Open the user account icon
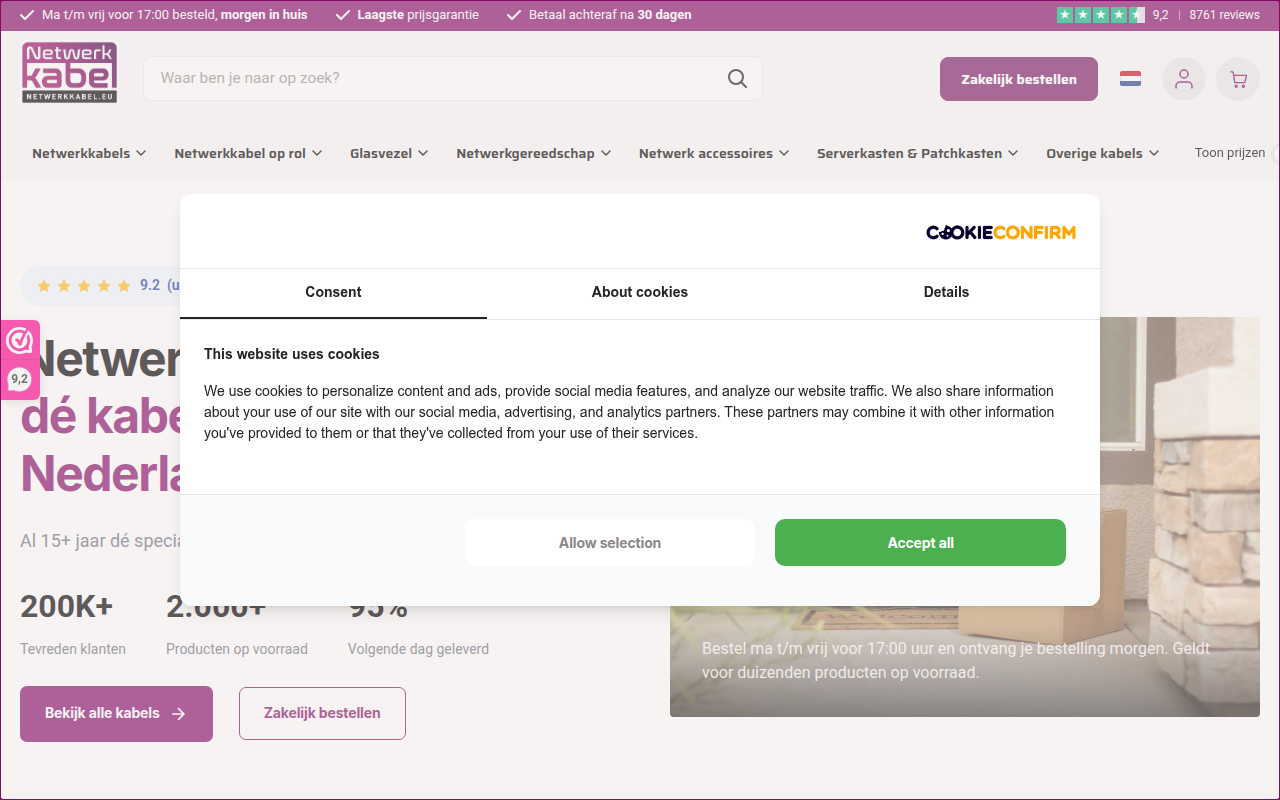This screenshot has height=800, width=1280. tap(1184, 79)
